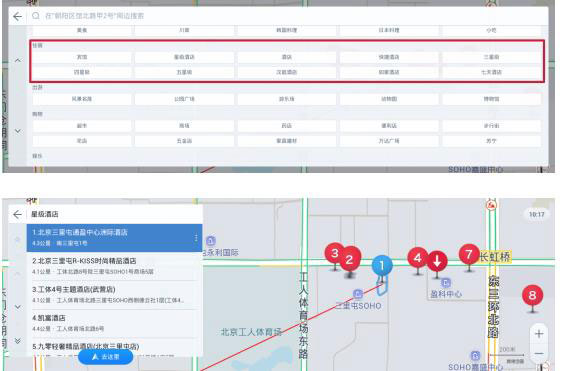The image size is (562, 371).
Task: Choose 超市 under 购物
Action: tap(82, 126)
